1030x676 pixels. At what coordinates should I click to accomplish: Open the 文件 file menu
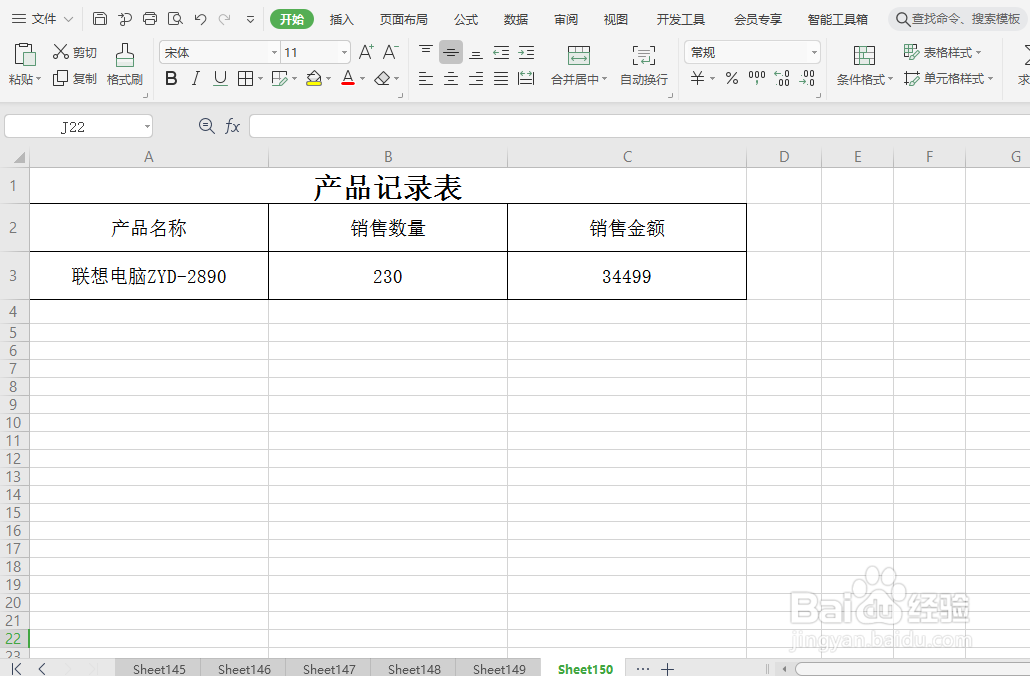tap(42, 18)
